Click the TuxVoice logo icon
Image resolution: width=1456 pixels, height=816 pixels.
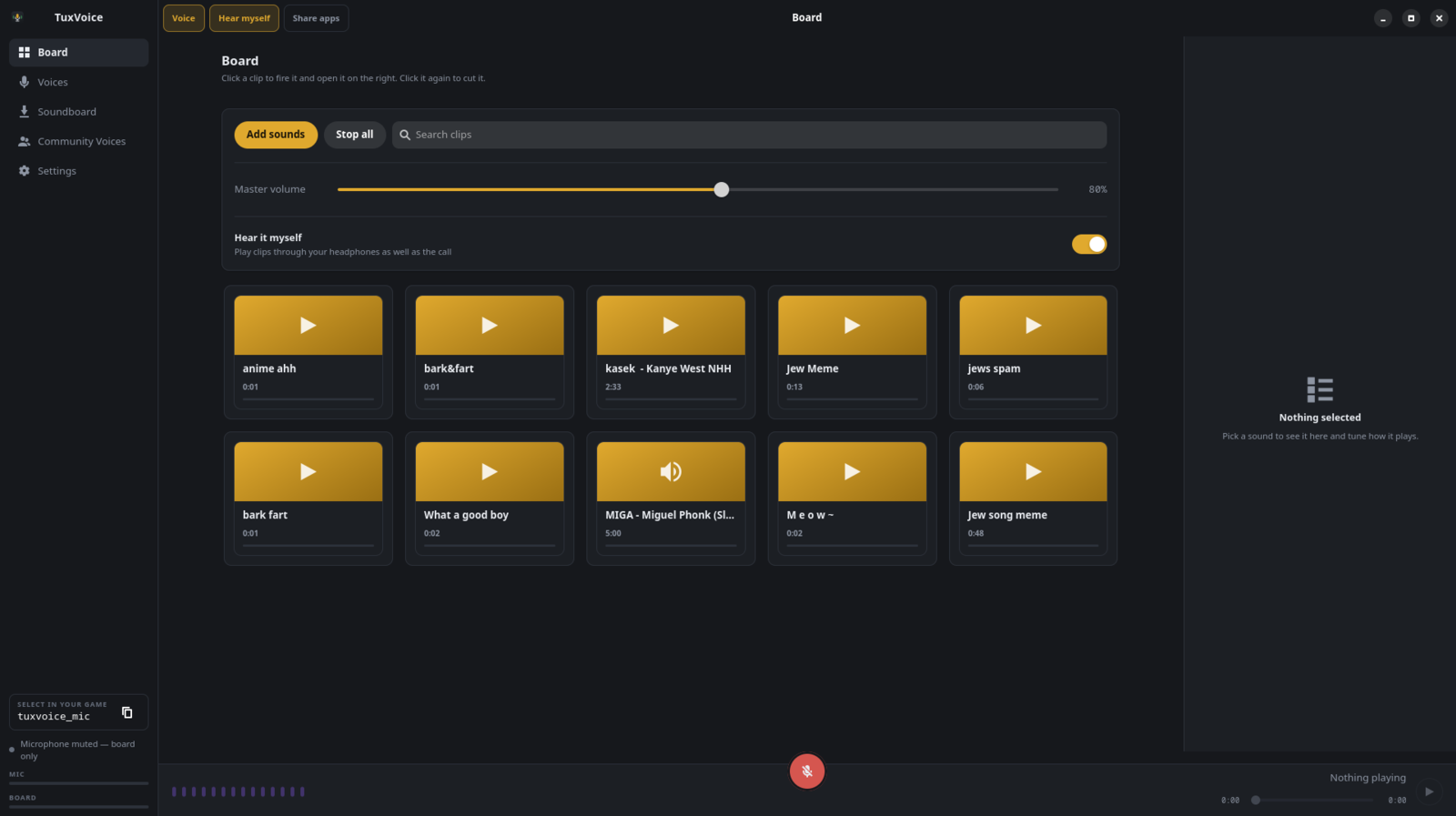[17, 17]
